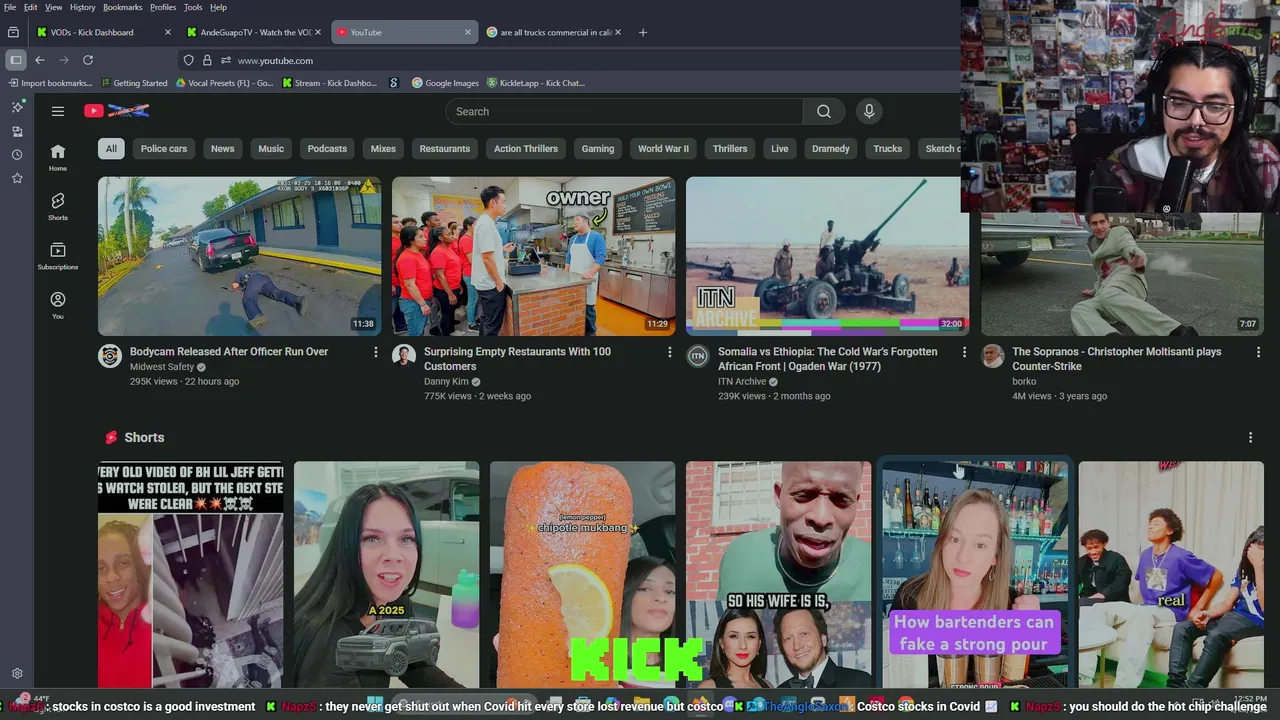Open the You section in the YouTube sidebar

[x=58, y=305]
